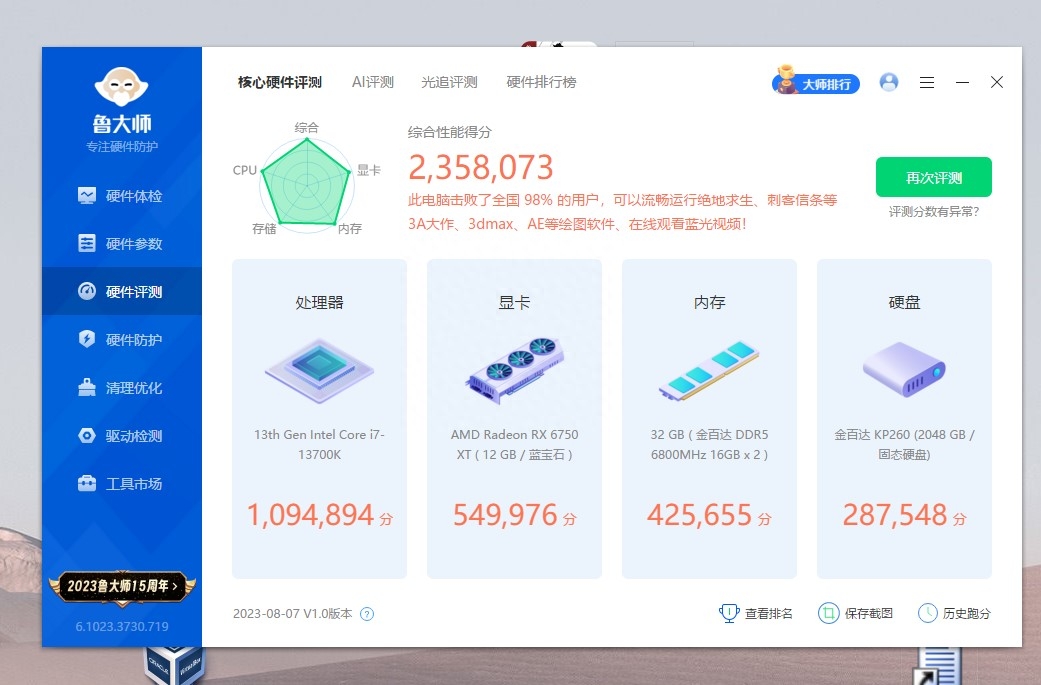Click the Ludashi monkey logo
Viewport: 1041px width, 685px height.
(x=121, y=86)
